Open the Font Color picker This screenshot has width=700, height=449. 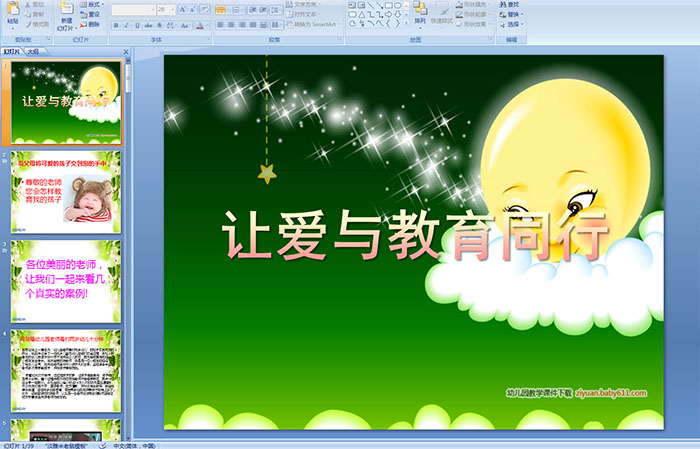click(x=201, y=25)
